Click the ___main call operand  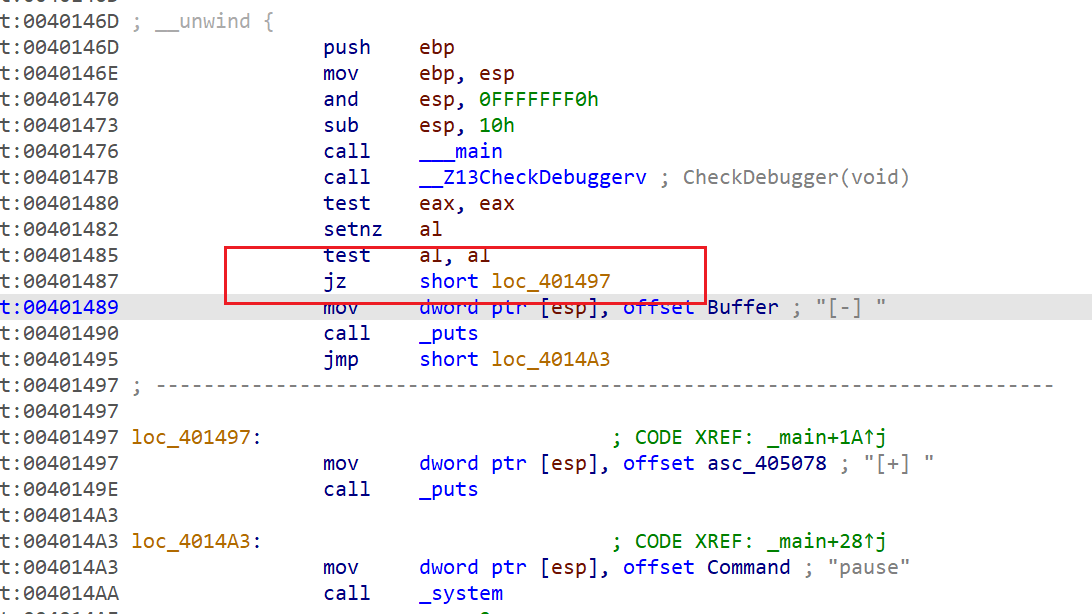click(460, 151)
